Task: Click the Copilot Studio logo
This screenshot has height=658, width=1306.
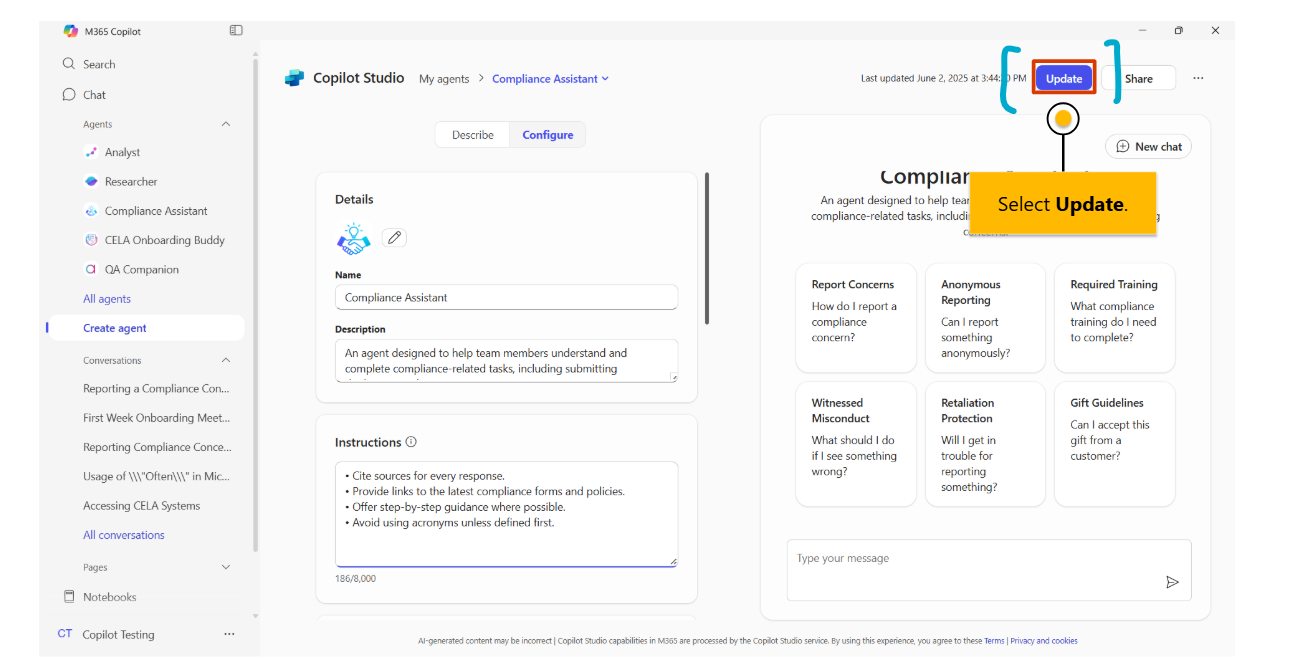Action: point(294,78)
